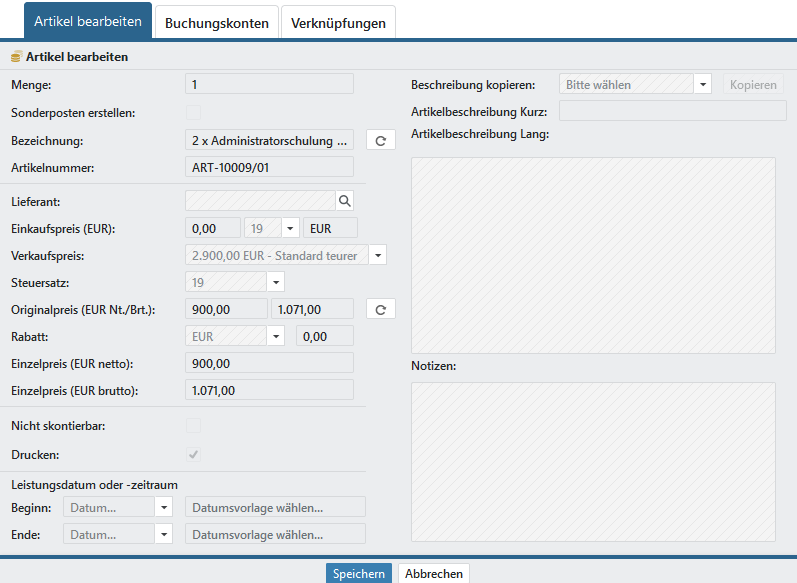The height and width of the screenshot is (583, 797).
Task: Open the Beginn date picker dropdown
Action: (x=164, y=507)
